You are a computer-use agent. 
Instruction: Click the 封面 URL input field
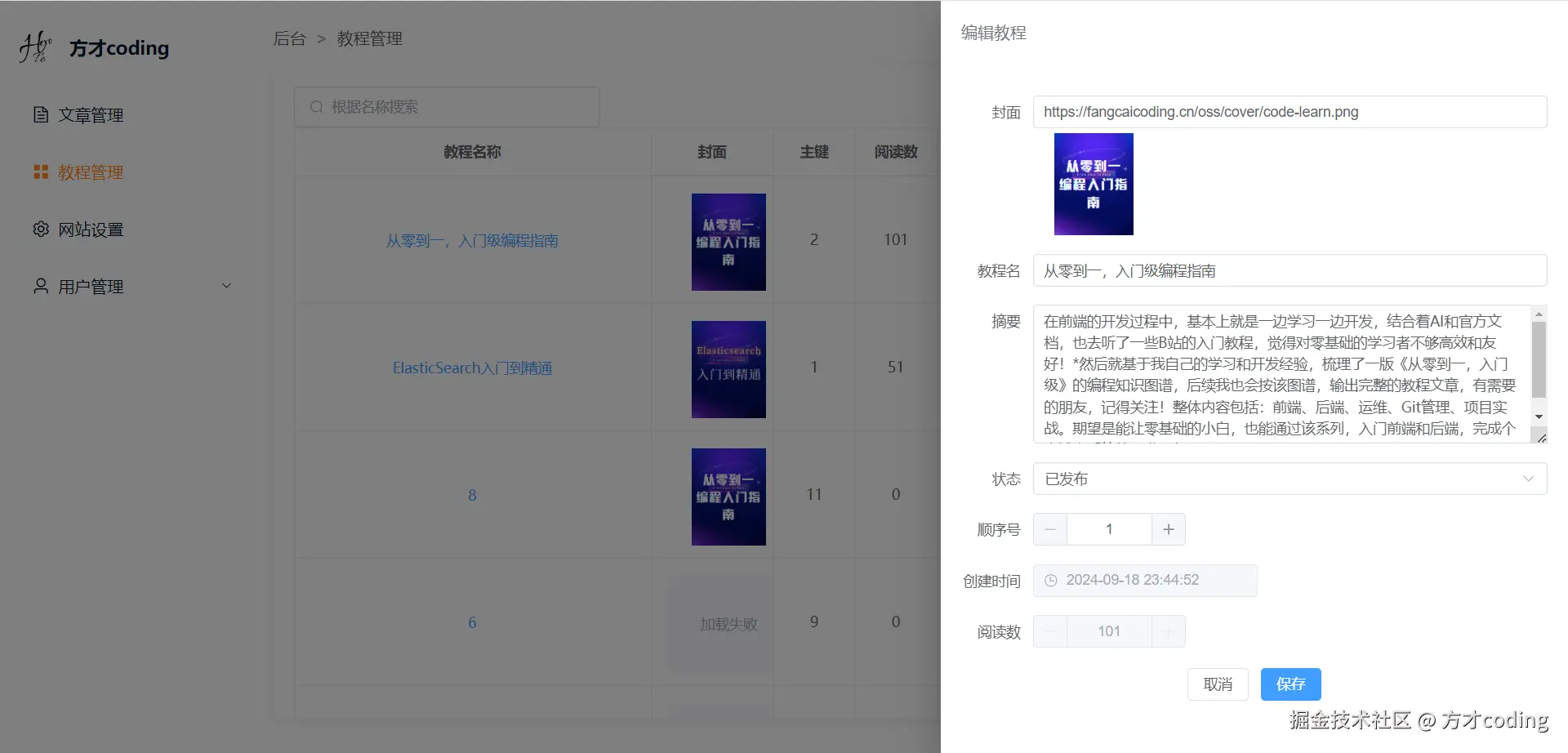pyautogui.click(x=1290, y=112)
